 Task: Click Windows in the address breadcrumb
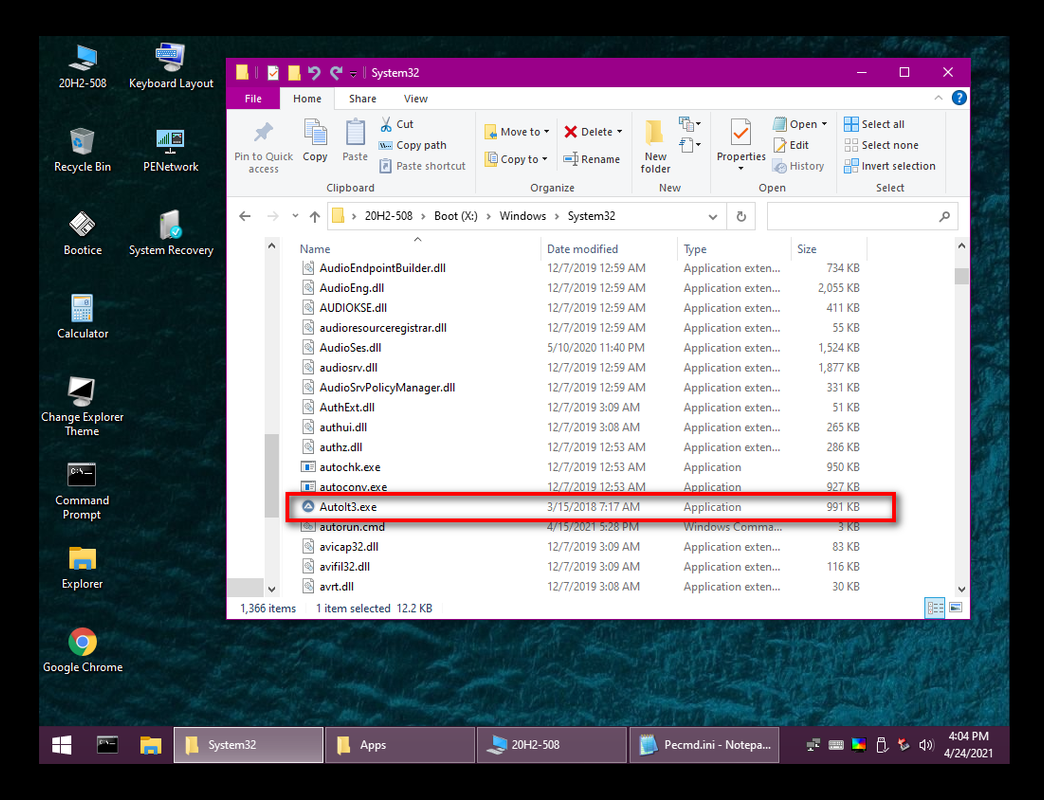[523, 216]
